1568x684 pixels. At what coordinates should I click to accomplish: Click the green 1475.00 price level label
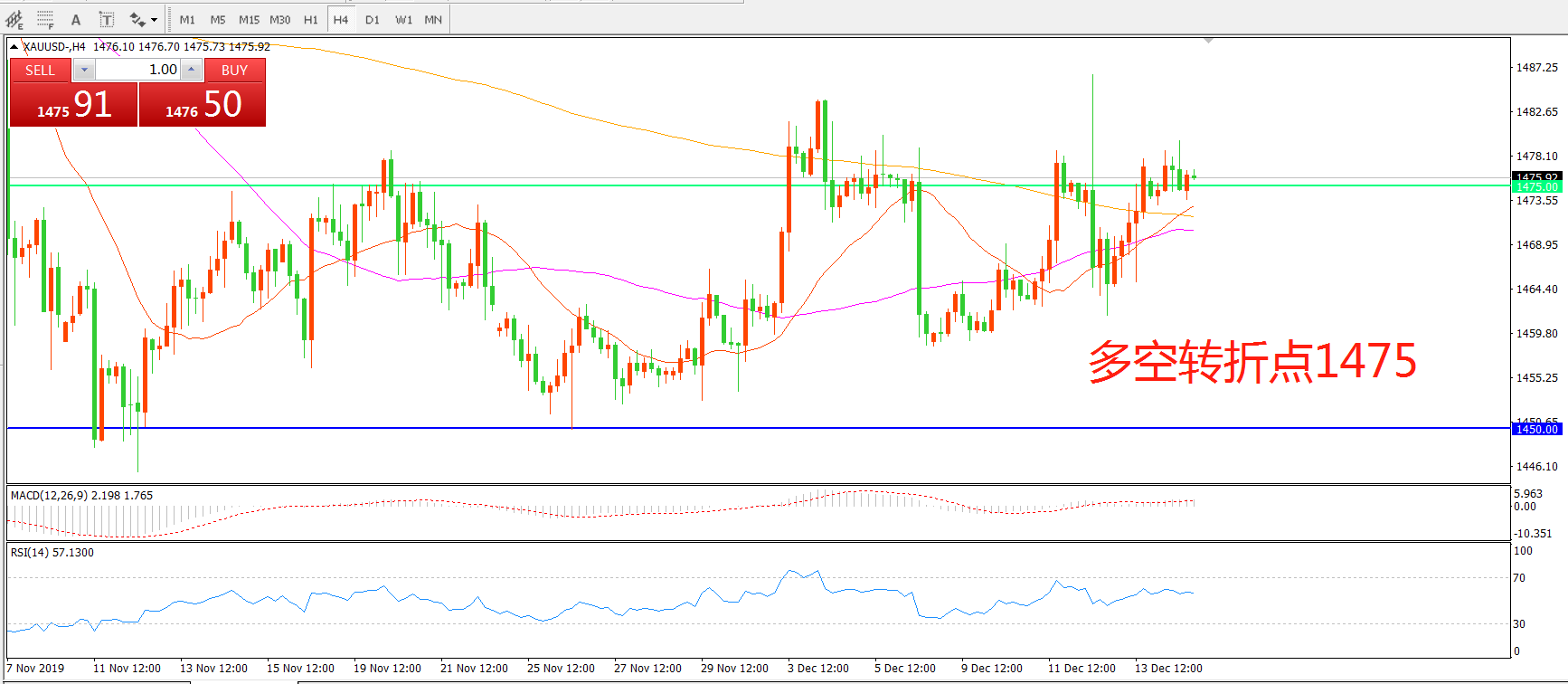click(1536, 187)
